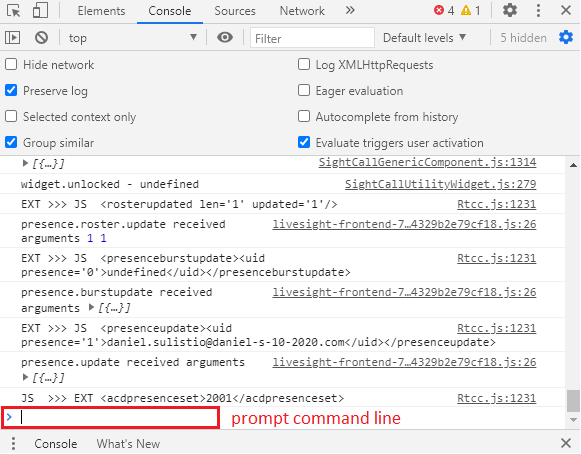The height and width of the screenshot is (454, 581).
Task: Open the customize DevTools three-dot menu
Action: 538,10
